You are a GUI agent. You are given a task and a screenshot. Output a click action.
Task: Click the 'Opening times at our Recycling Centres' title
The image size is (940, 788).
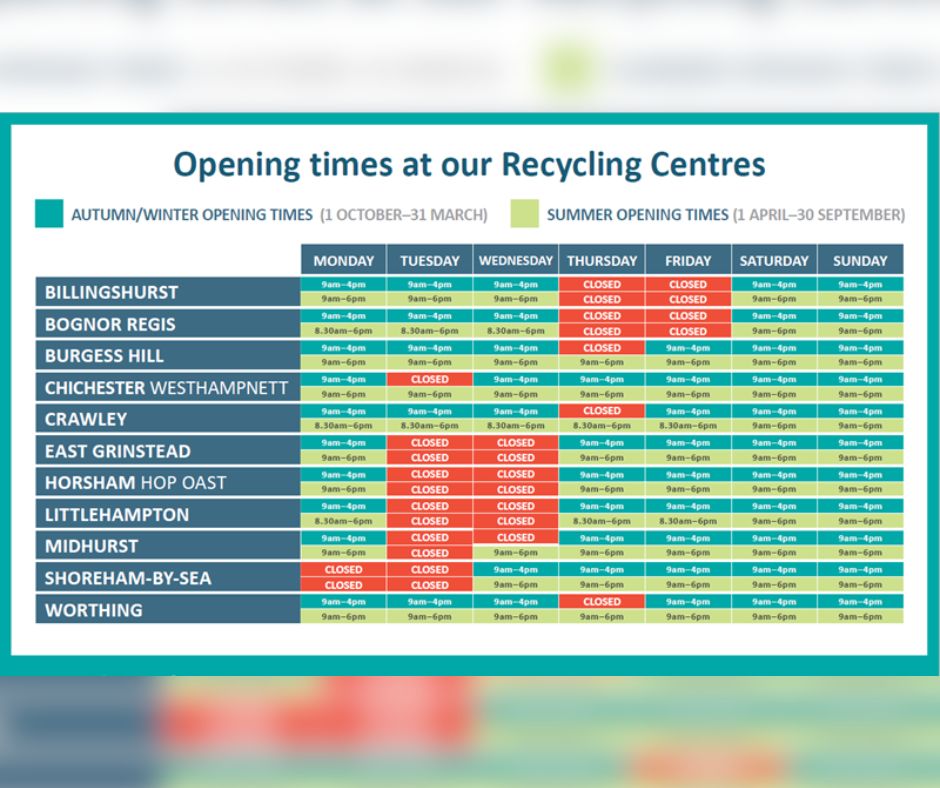(x=469, y=164)
